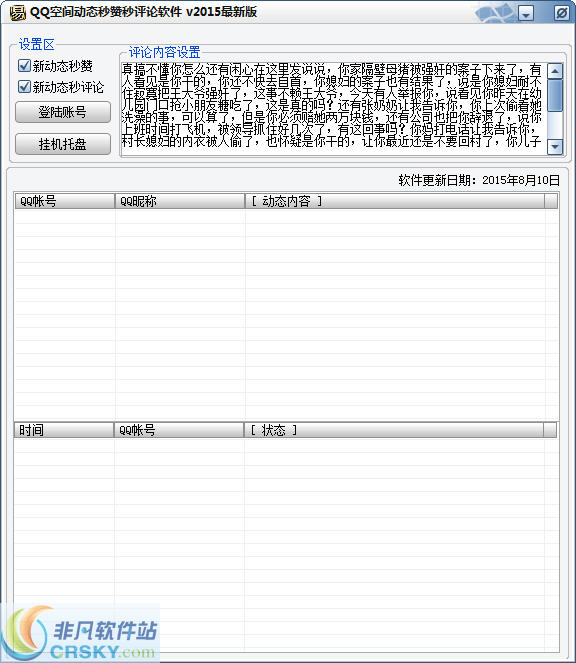Click the 软件更新日期: 2015年8月10日 text
Viewport: 576px width, 663px height.
tap(479, 181)
